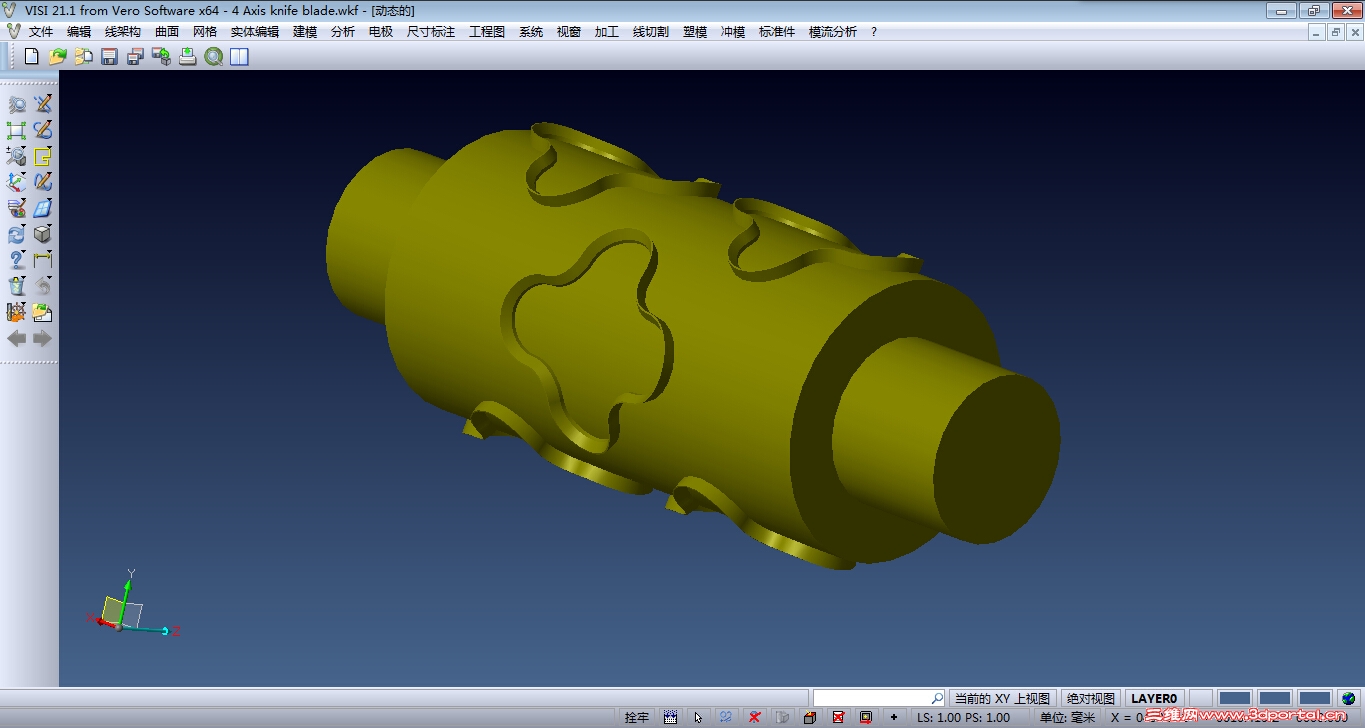Open the ? help menu
This screenshot has height=728, width=1365.
[x=874, y=32]
